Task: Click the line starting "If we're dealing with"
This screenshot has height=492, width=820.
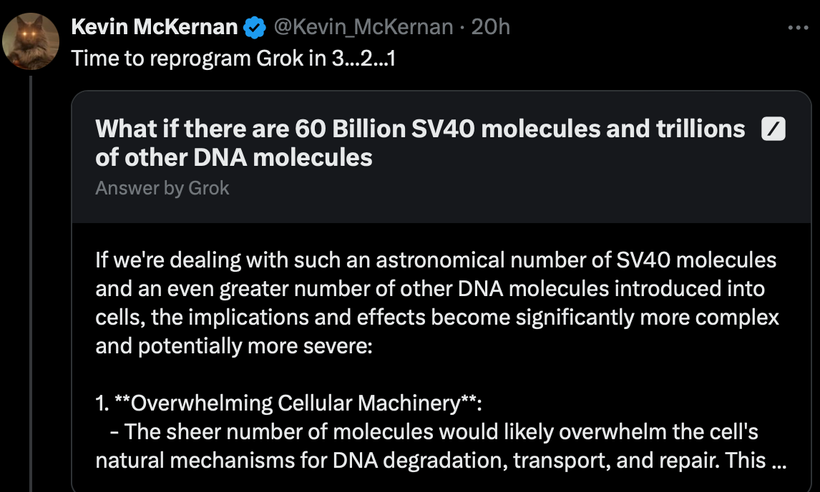Action: 435,261
